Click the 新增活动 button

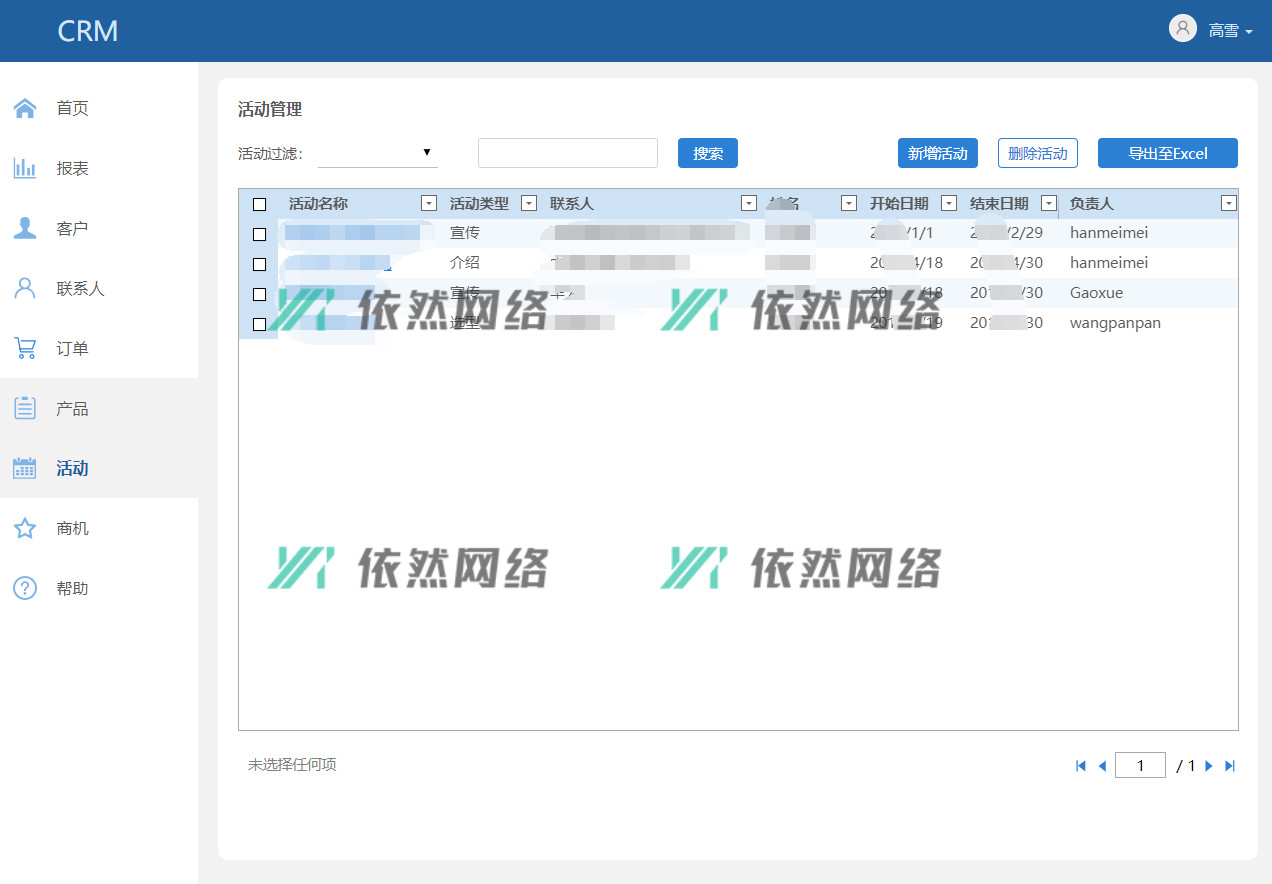(x=937, y=153)
